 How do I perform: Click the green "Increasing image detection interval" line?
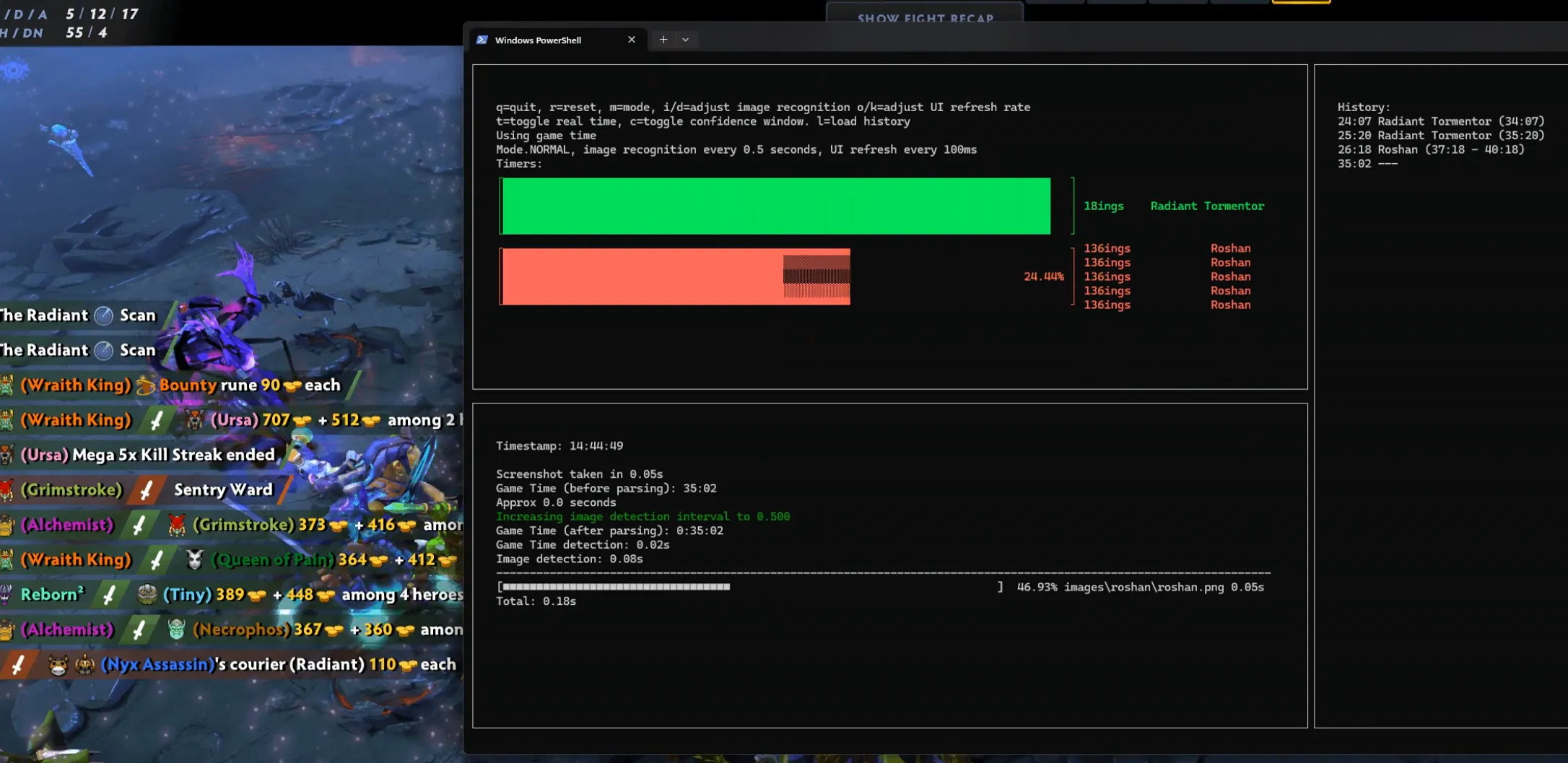pyautogui.click(x=643, y=516)
